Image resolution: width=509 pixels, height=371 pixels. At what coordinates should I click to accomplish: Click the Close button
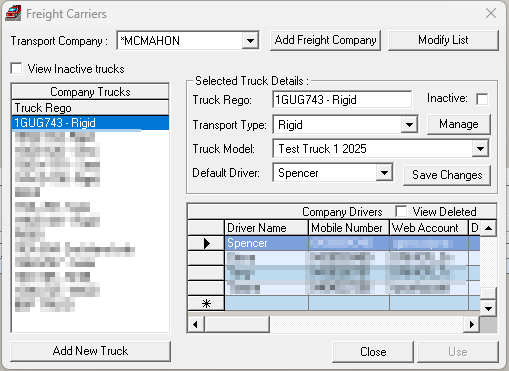pyautogui.click(x=373, y=352)
